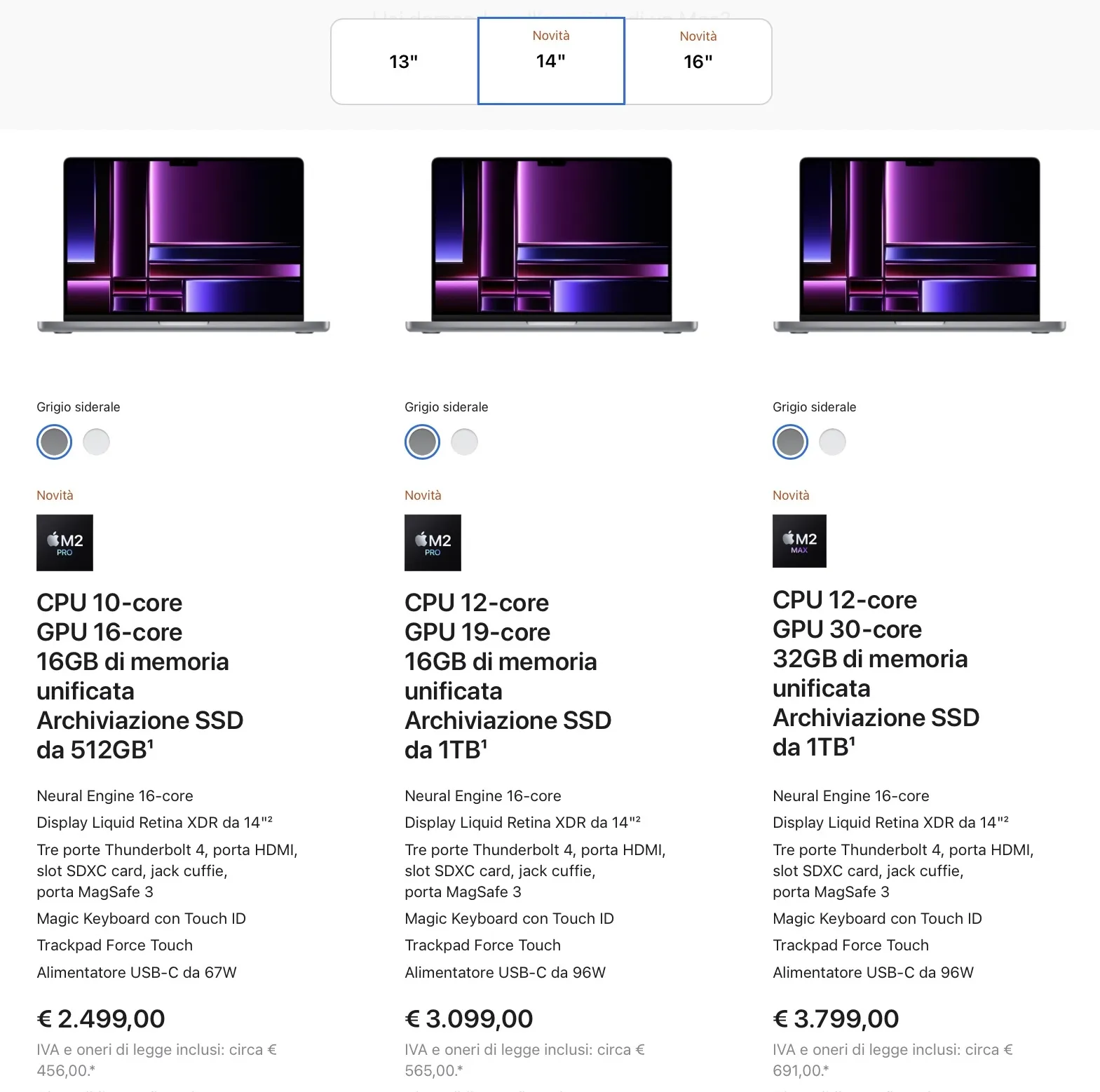Viewport: 1100px width, 1092px height.
Task: Click the € 3.099,00 price
Action: click(470, 1018)
